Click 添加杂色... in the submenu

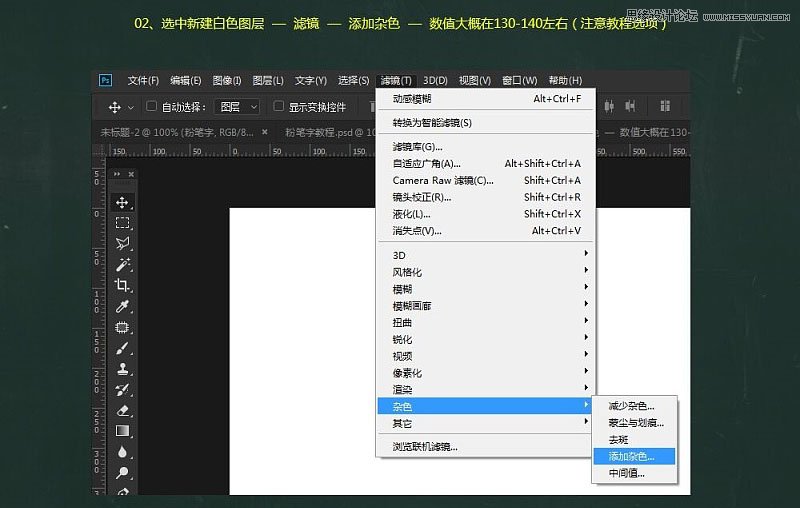632,456
